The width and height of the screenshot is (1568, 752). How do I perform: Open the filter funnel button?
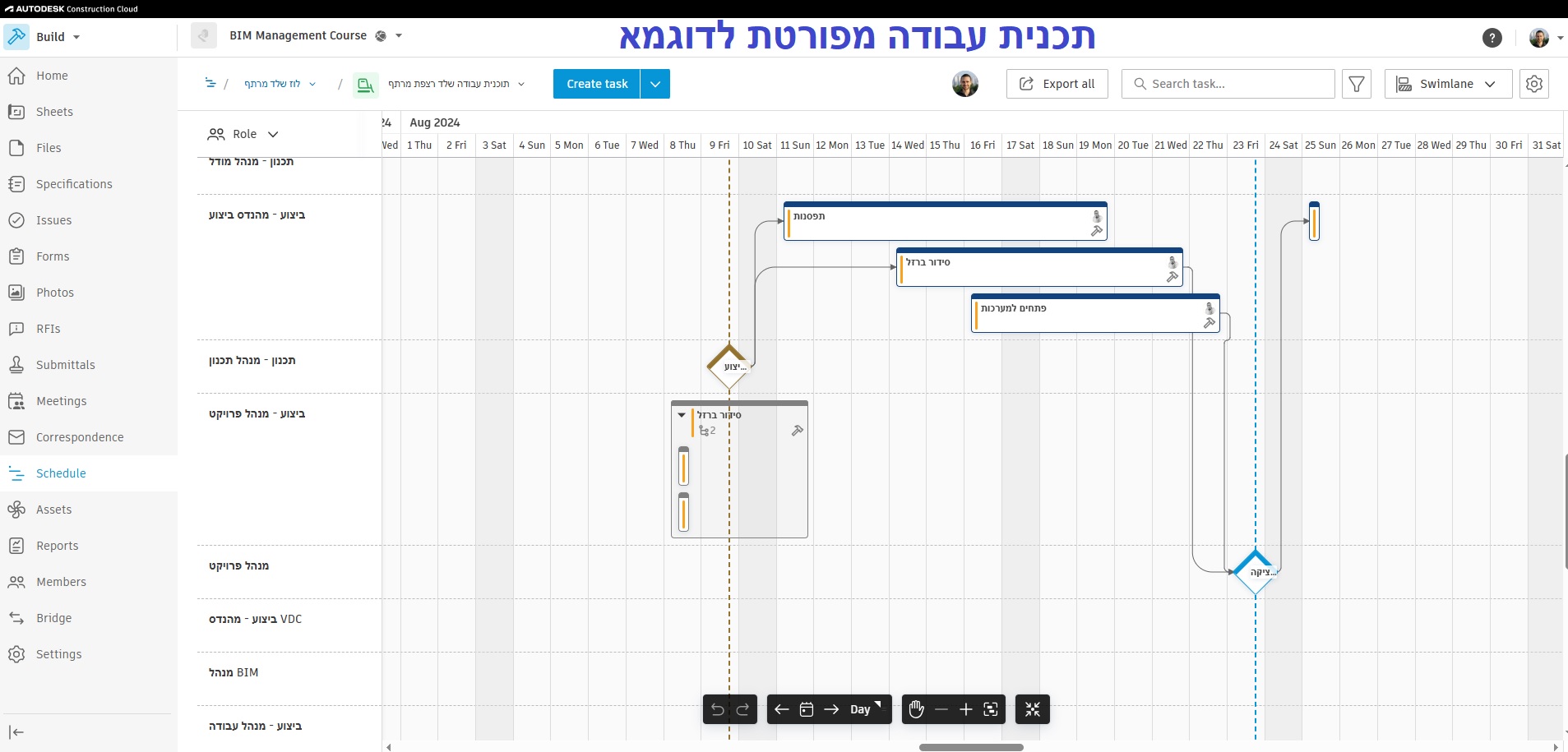(1357, 84)
